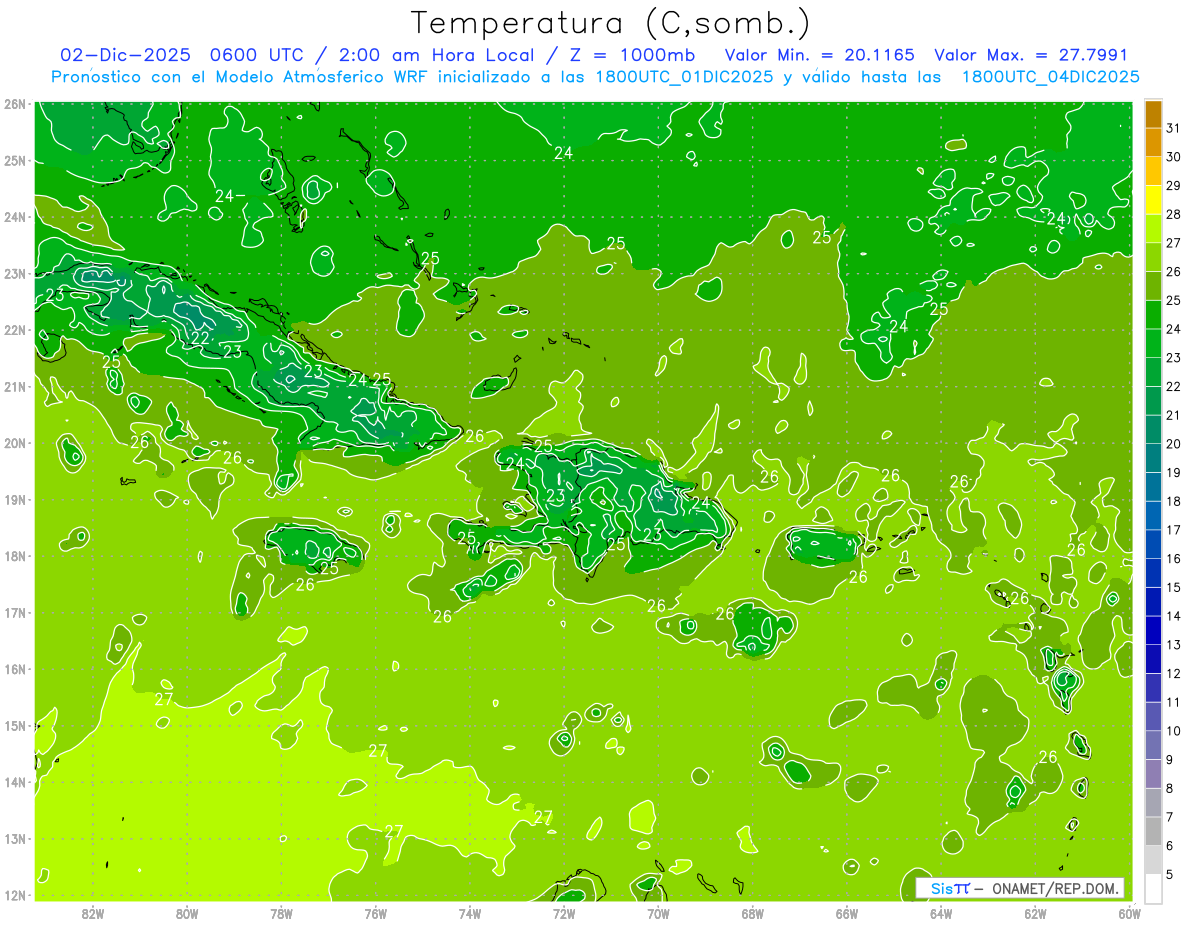
Task: Click the "66W" longitude axis label
Action: (847, 912)
